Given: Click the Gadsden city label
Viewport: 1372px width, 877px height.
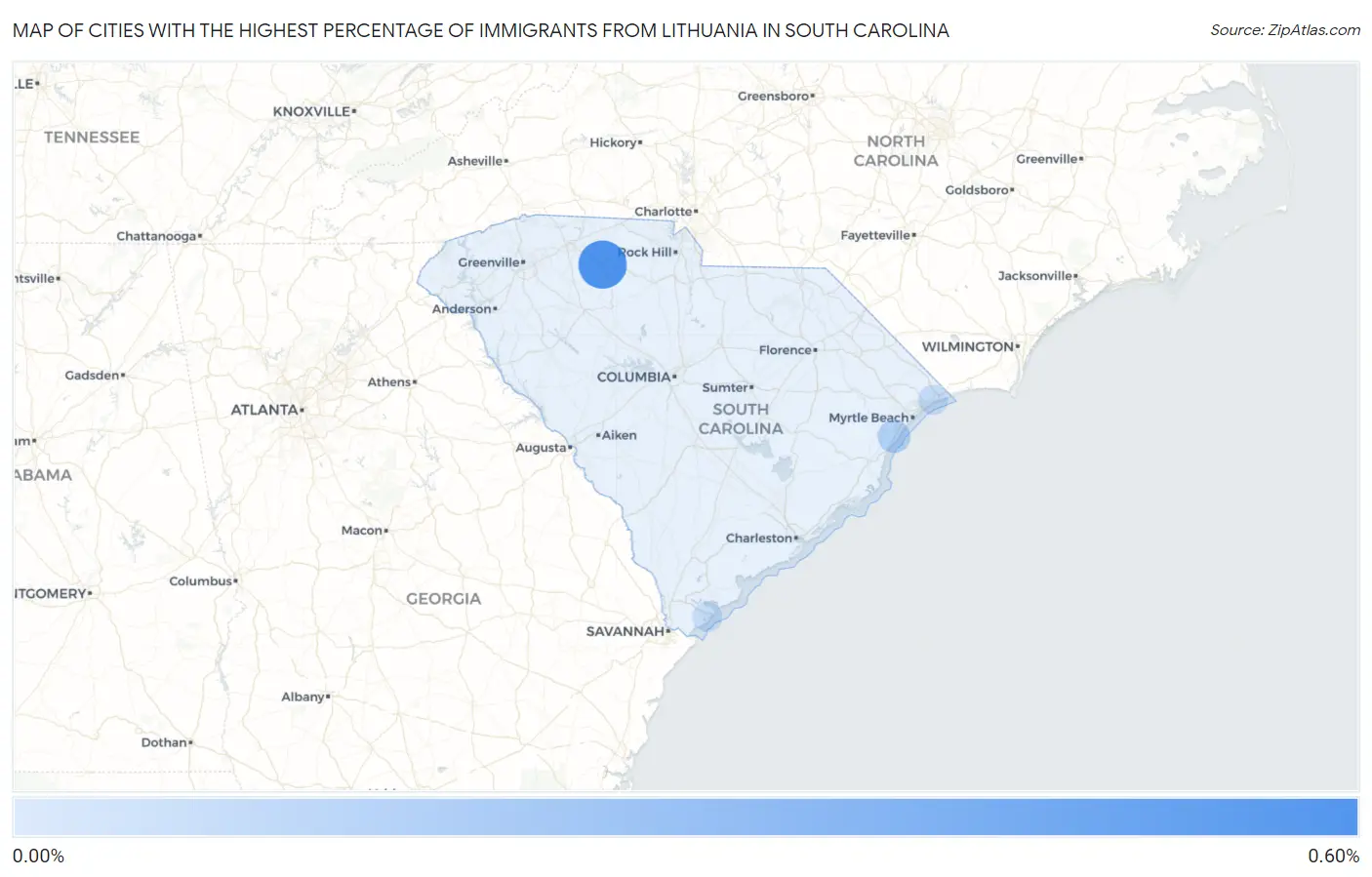Looking at the screenshot, I should coord(92,376).
